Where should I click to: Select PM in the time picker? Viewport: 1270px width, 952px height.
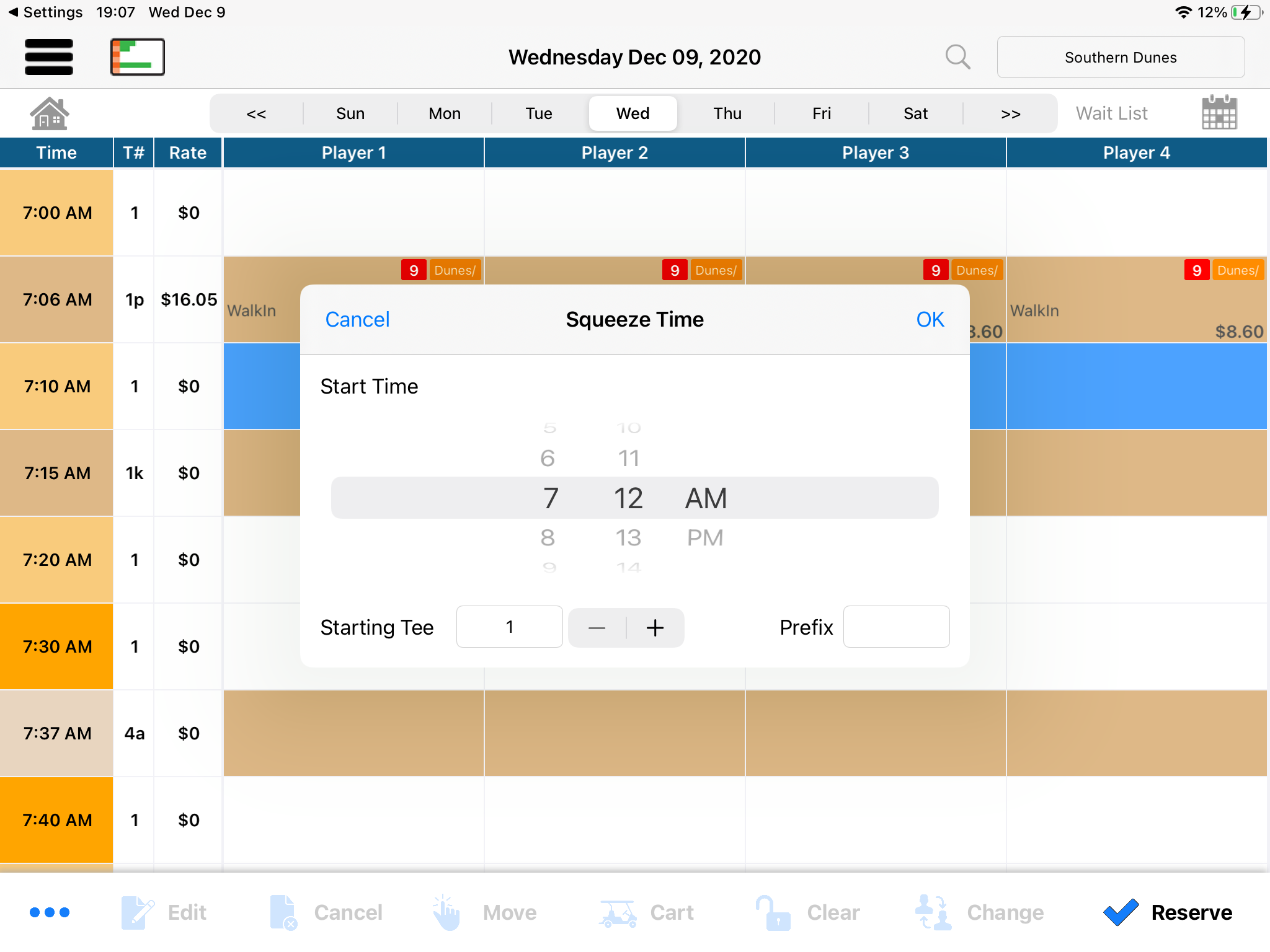[x=705, y=537]
